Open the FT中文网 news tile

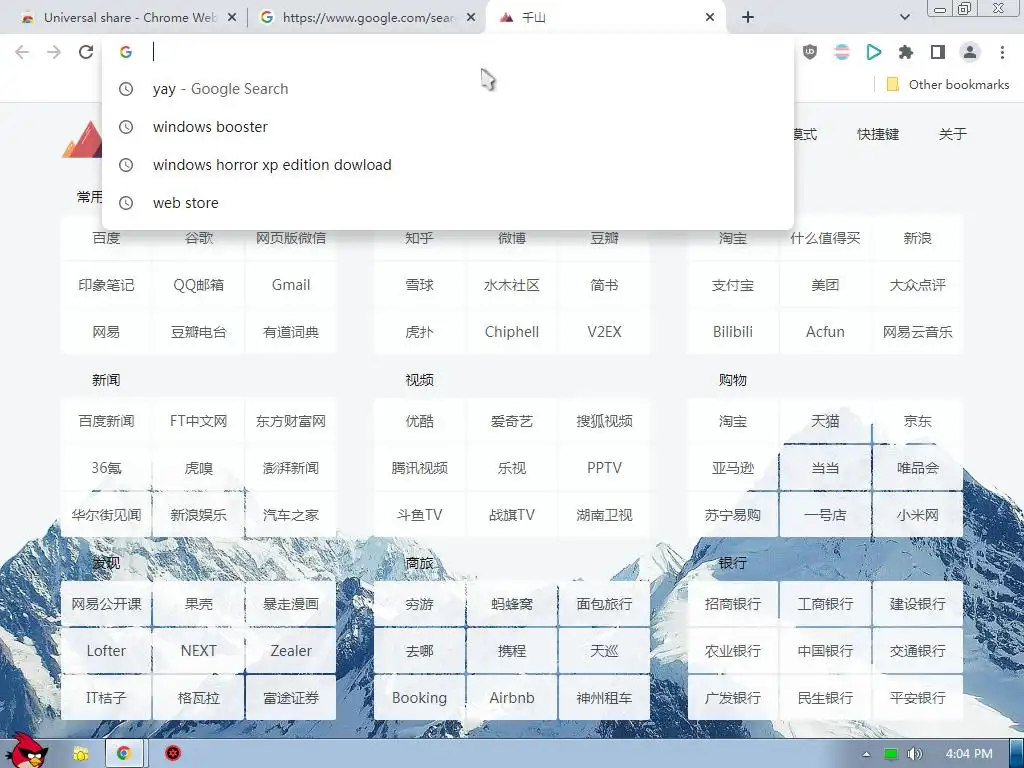click(x=199, y=421)
